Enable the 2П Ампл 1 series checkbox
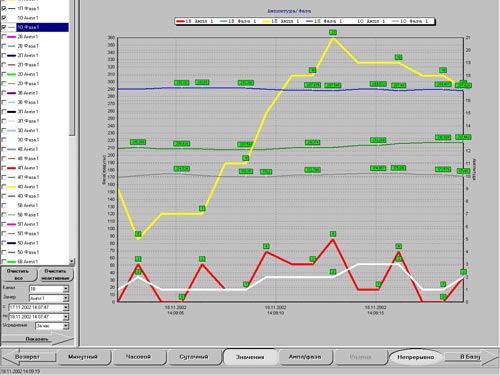The width and height of the screenshot is (500, 375). (4, 55)
